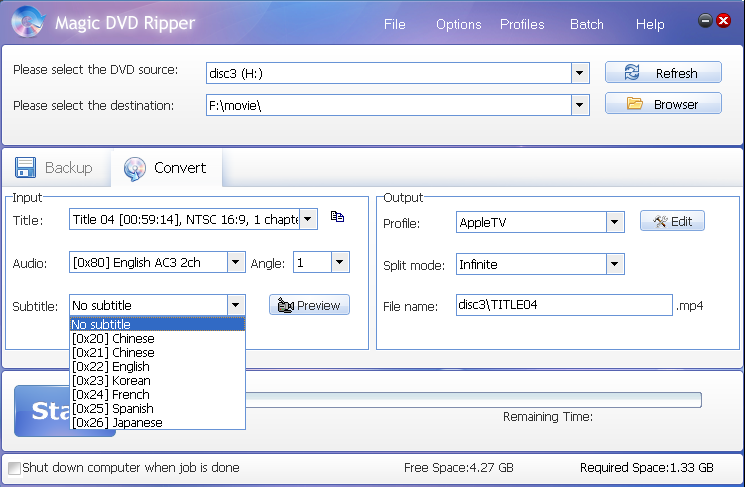Minimize the Magic DVD Ripper window

pos(705,20)
